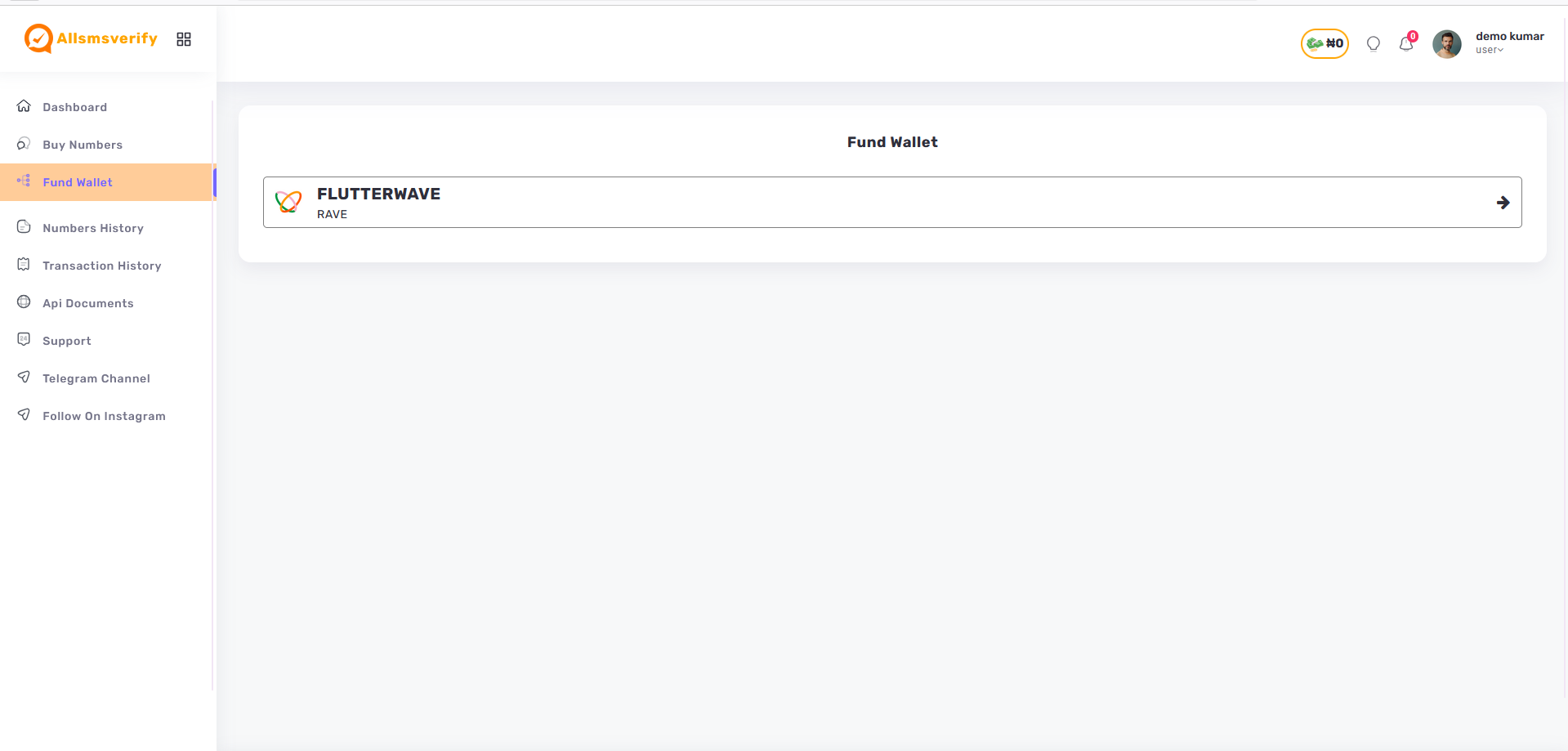Viewport: 1568px width, 751px height.
Task: Click the Fund Wallet page heading
Action: (892, 142)
